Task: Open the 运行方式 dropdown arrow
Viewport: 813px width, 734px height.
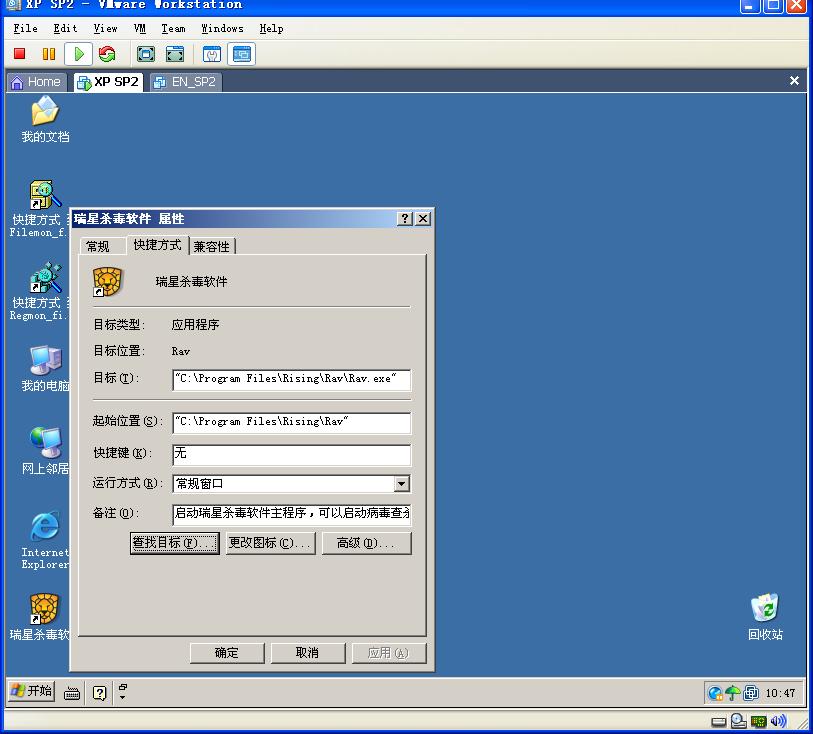Action: tap(401, 484)
